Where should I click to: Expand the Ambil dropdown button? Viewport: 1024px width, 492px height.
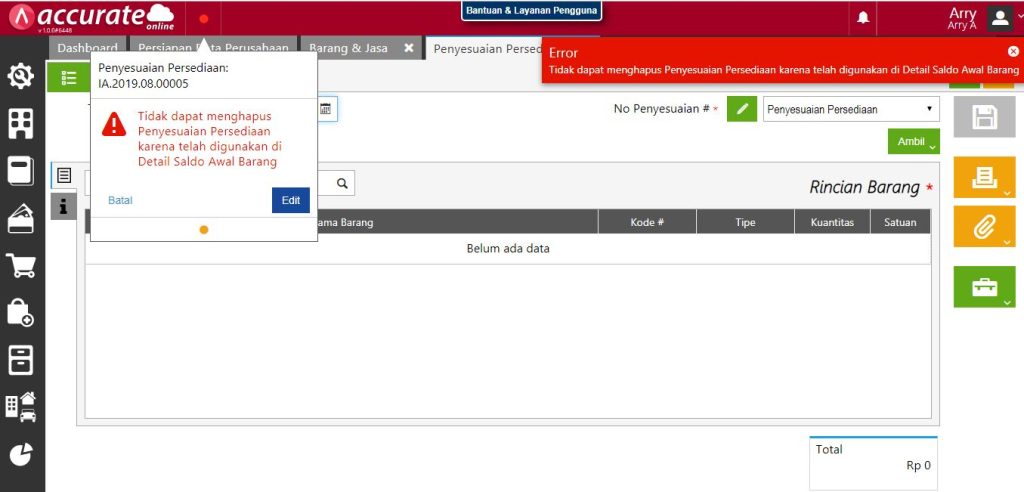coord(913,142)
